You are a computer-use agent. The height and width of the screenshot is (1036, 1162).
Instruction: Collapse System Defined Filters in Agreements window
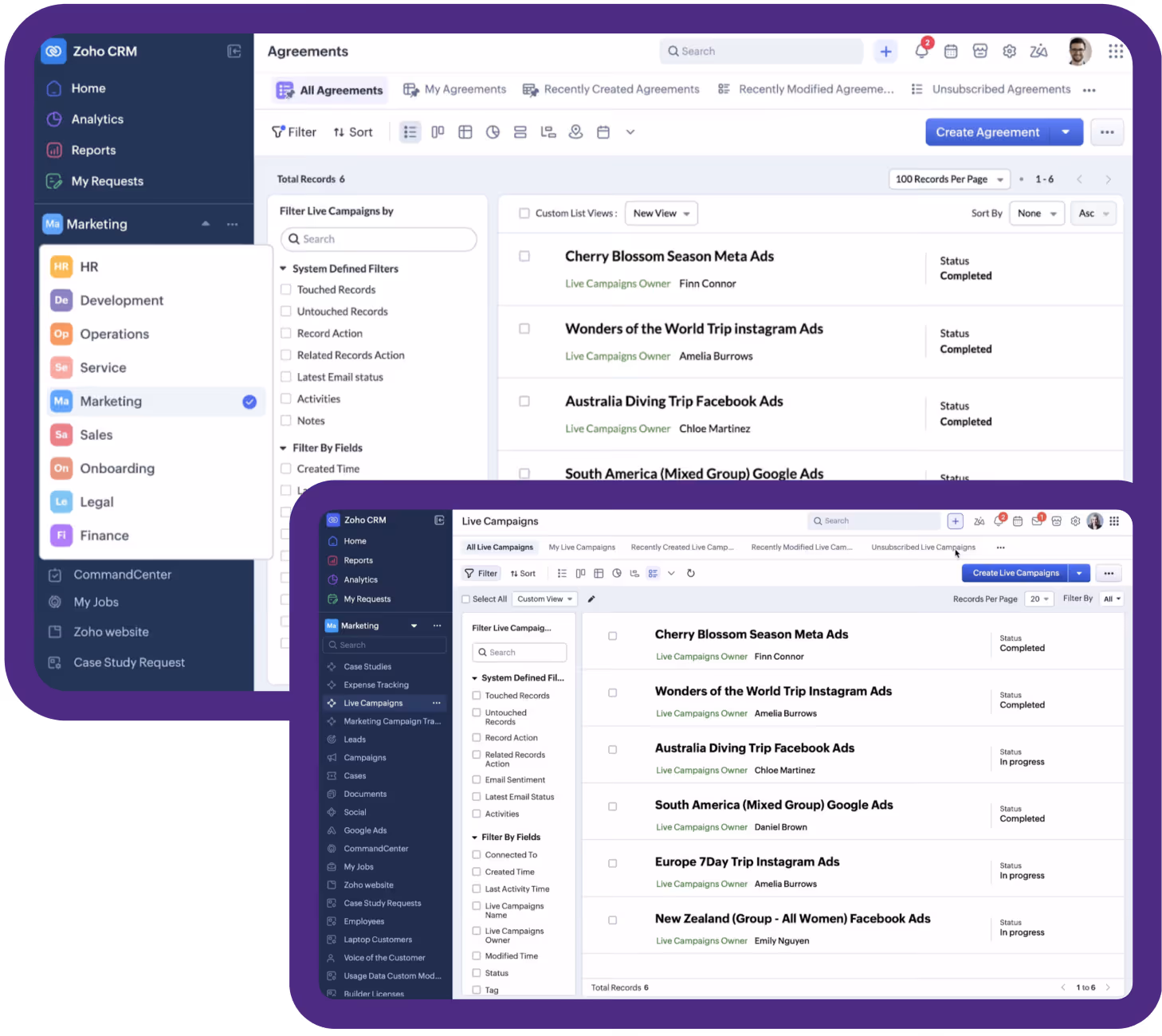(x=283, y=269)
